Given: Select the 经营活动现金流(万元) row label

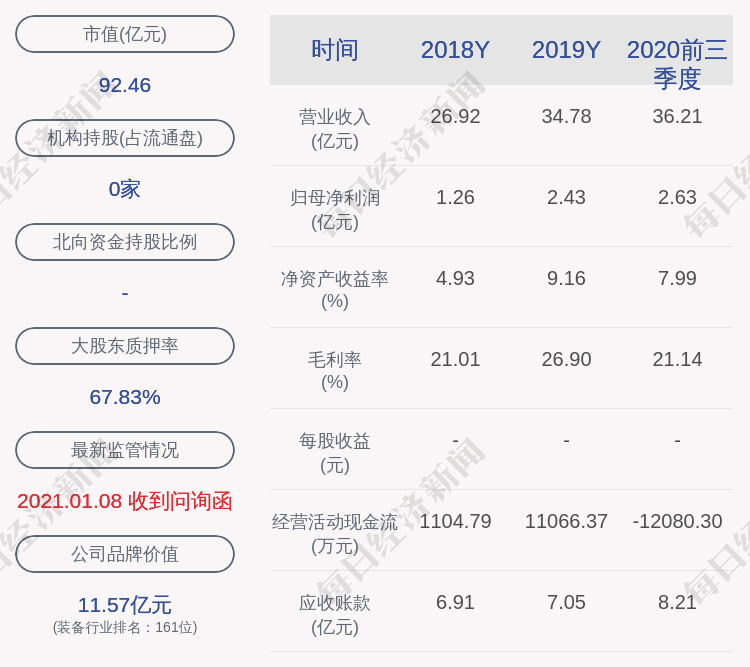Looking at the screenshot, I should click(x=335, y=534).
